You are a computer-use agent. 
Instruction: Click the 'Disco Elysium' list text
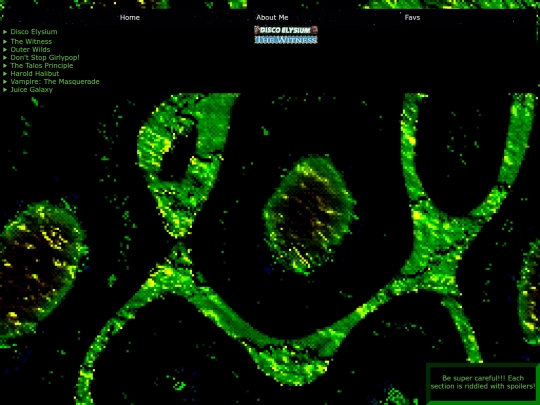pos(34,32)
